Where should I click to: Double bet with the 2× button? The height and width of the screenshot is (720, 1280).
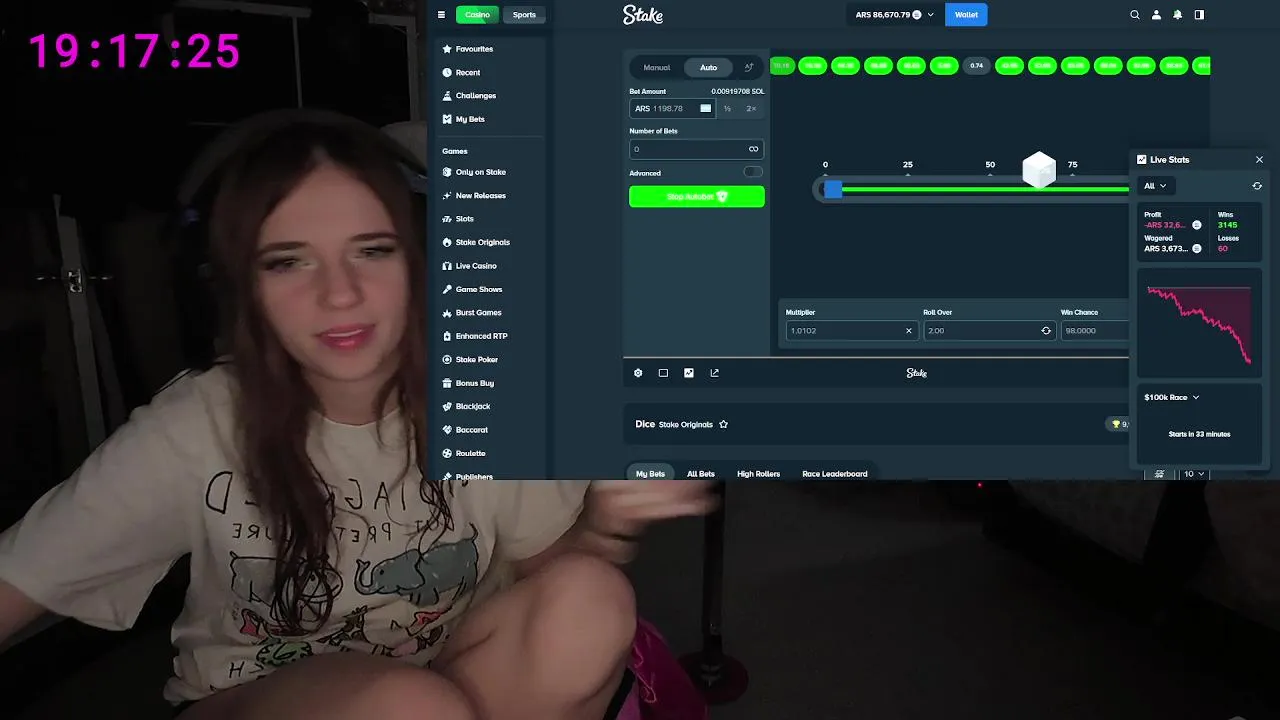751,108
